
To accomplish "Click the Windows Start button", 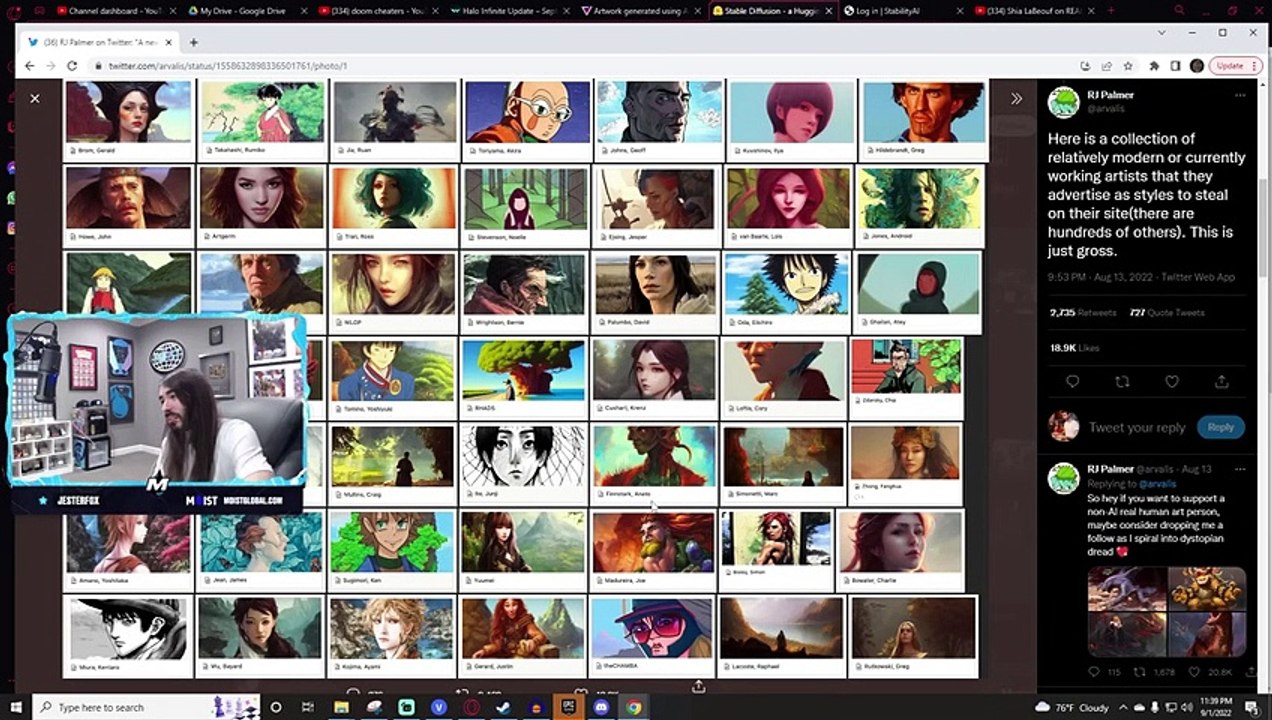I will click(x=15, y=707).
